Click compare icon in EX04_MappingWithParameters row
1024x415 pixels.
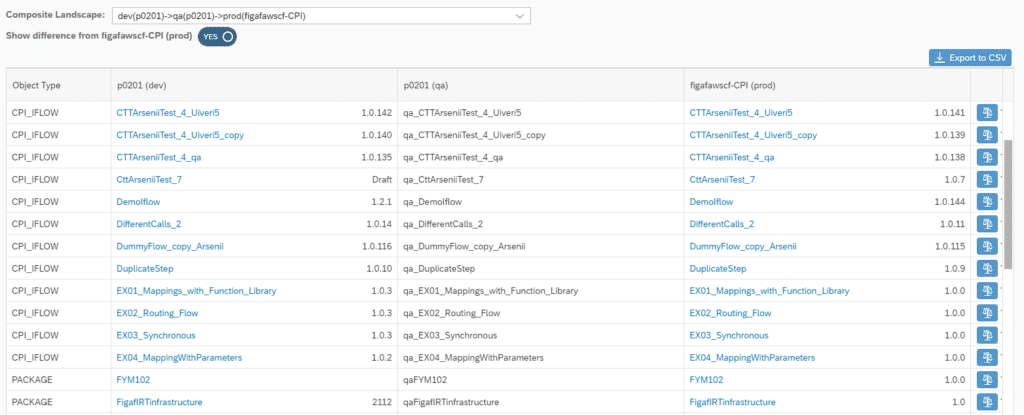[987, 357]
